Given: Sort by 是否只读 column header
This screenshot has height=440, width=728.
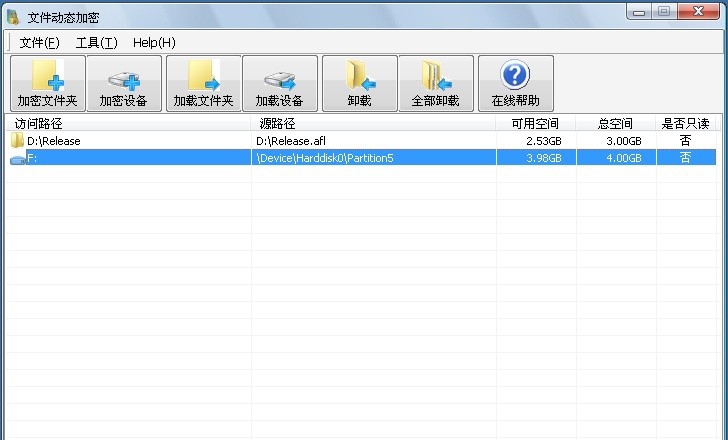Looking at the screenshot, I should [685, 123].
